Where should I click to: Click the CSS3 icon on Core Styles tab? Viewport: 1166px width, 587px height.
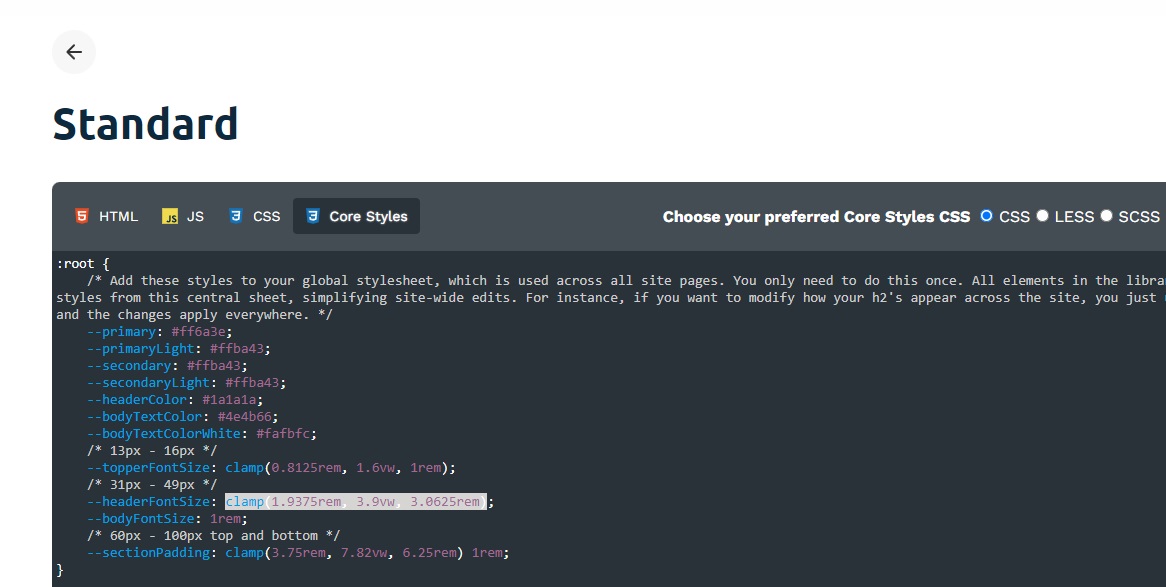tap(313, 216)
